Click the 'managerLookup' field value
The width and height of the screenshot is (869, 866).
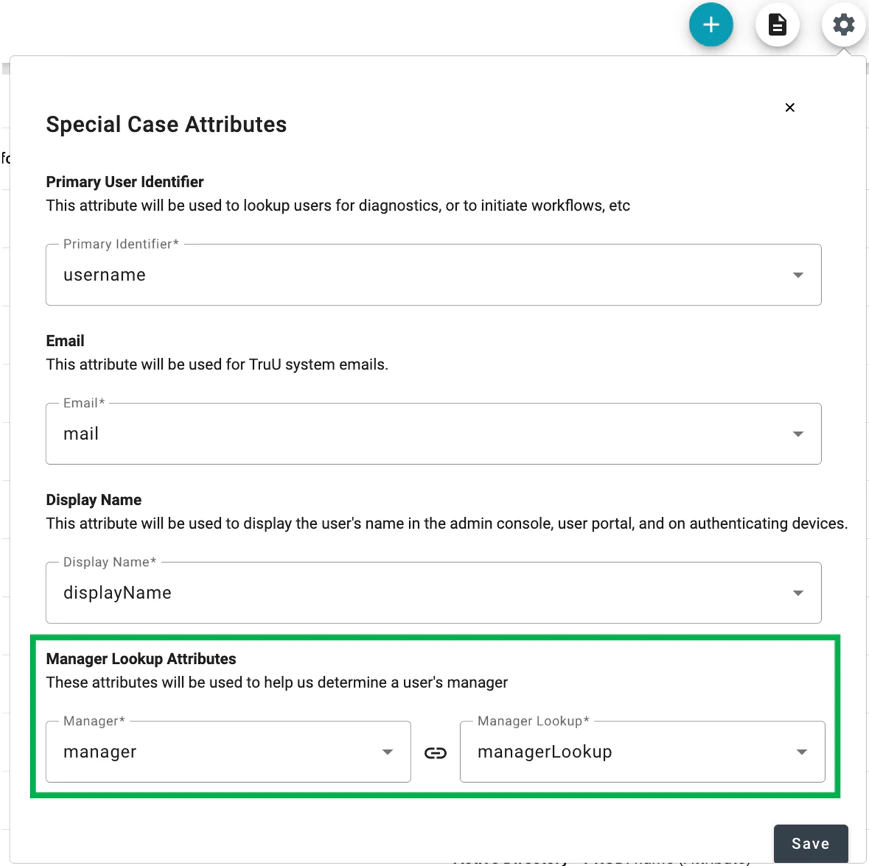544,752
